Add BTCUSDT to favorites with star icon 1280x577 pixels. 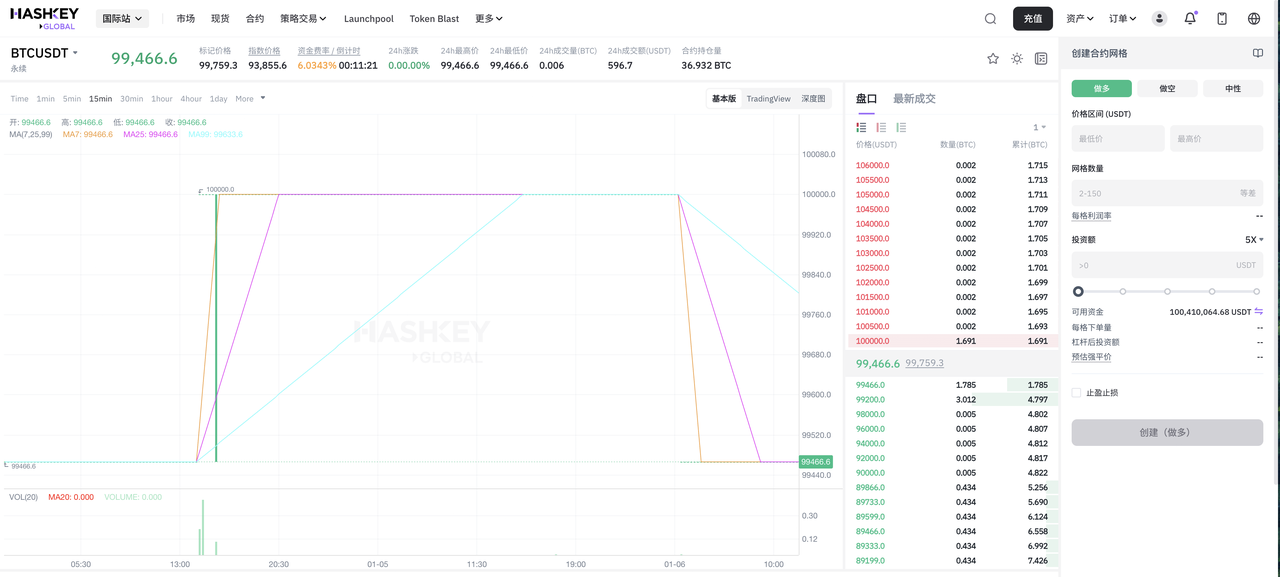click(x=993, y=59)
